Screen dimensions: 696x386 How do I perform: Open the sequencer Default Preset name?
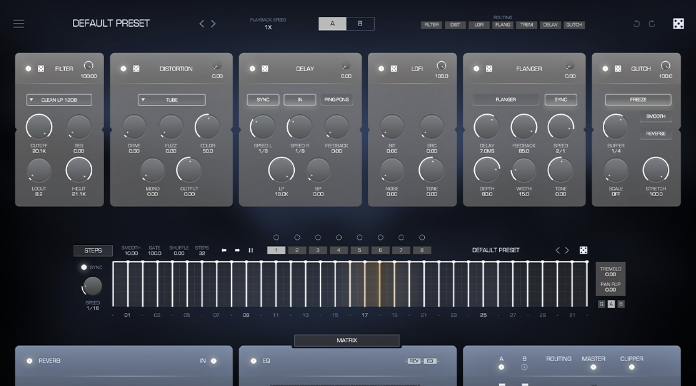pyautogui.click(x=496, y=250)
